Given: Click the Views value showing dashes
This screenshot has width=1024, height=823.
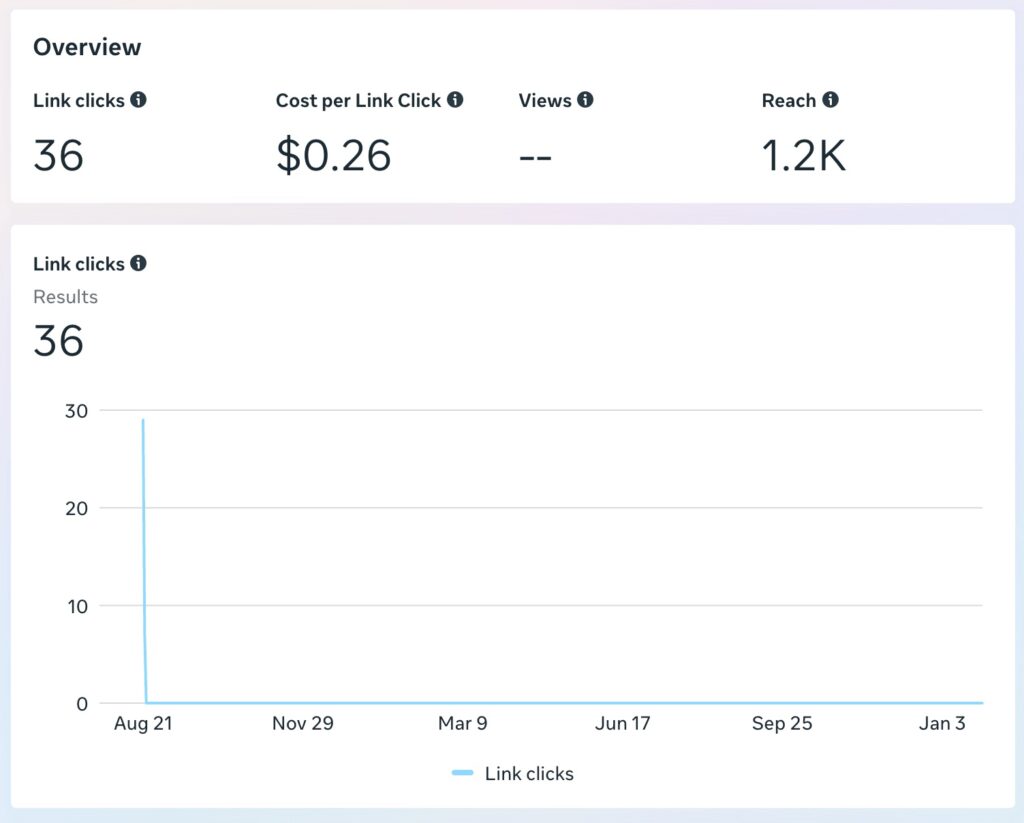Looking at the screenshot, I should point(535,157).
